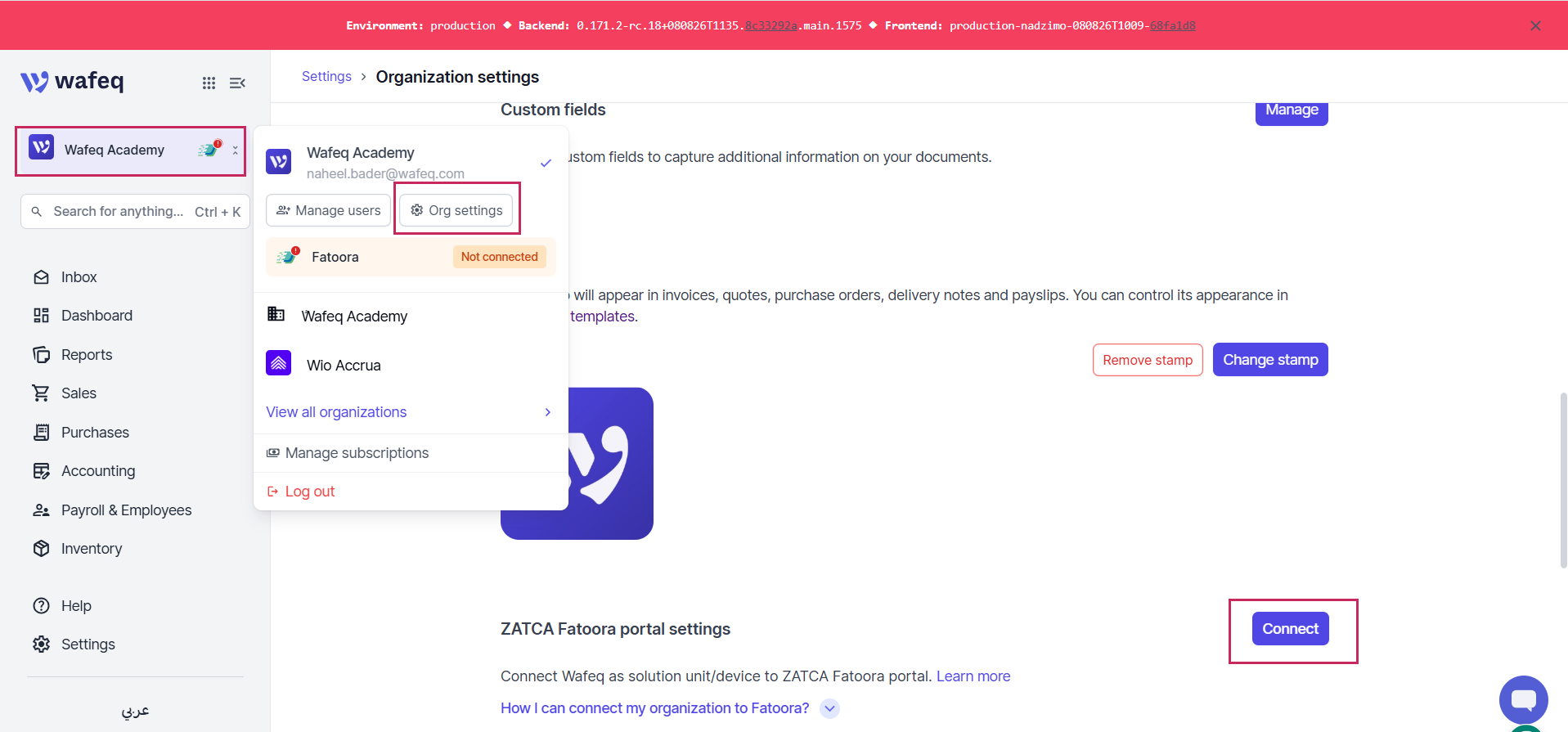This screenshot has width=1568, height=732.
Task: Switch to Wio Accrua organization
Action: point(411,365)
